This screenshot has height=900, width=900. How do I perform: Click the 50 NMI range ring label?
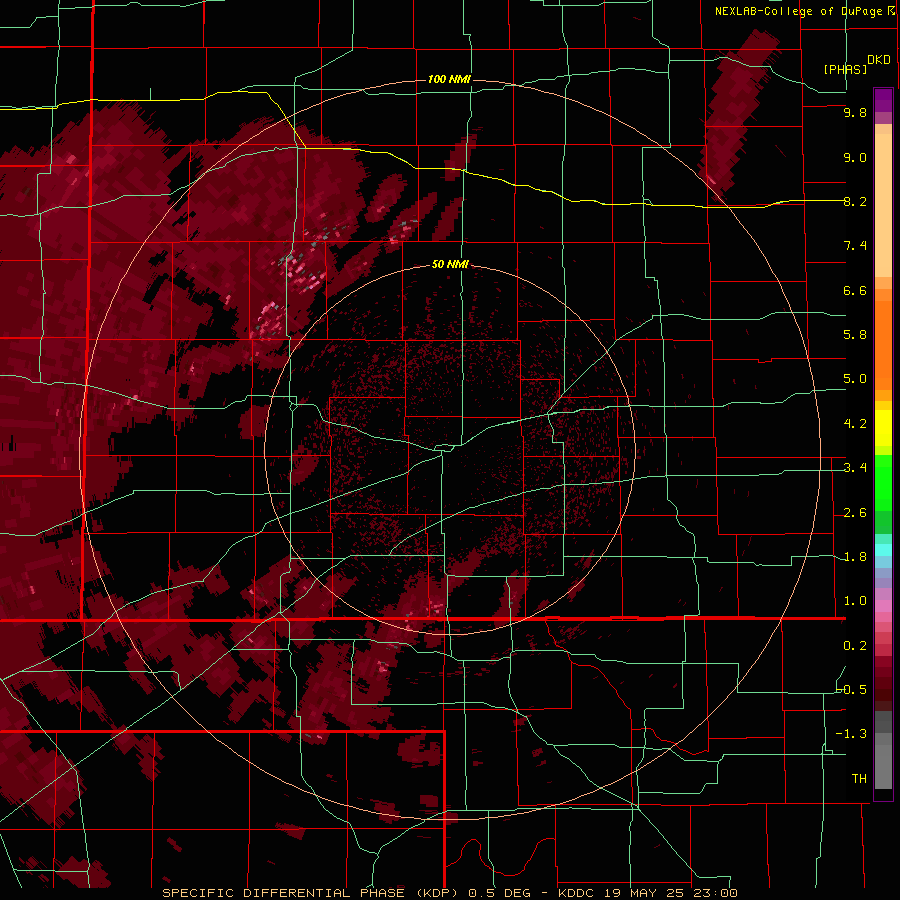coord(450,264)
